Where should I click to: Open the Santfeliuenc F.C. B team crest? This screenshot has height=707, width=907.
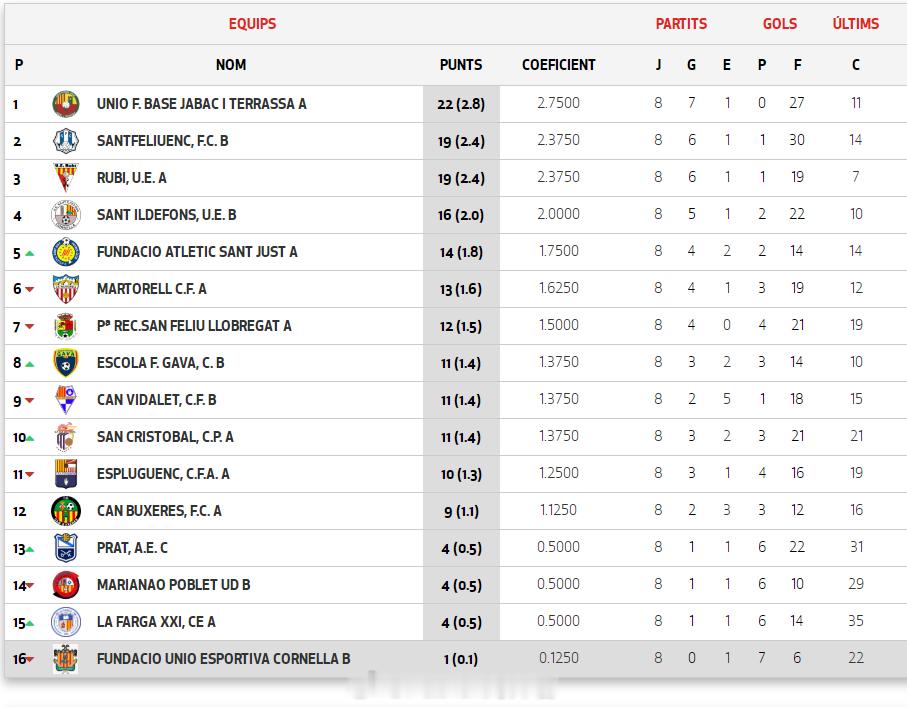65,141
